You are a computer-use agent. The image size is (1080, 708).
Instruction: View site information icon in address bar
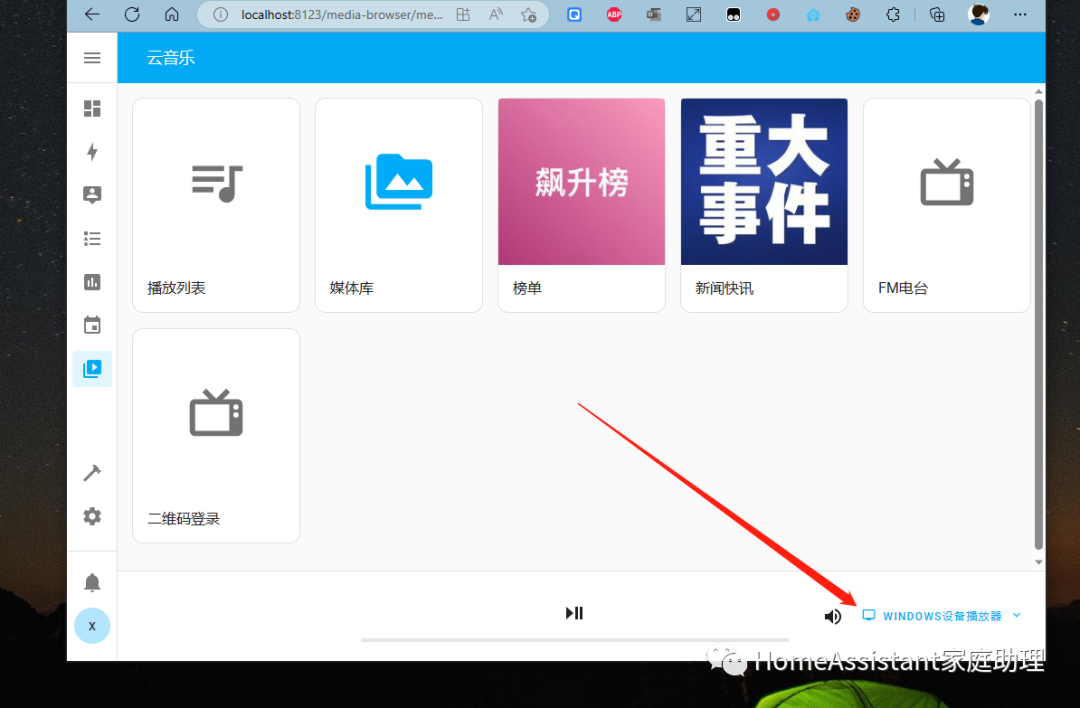coord(220,14)
